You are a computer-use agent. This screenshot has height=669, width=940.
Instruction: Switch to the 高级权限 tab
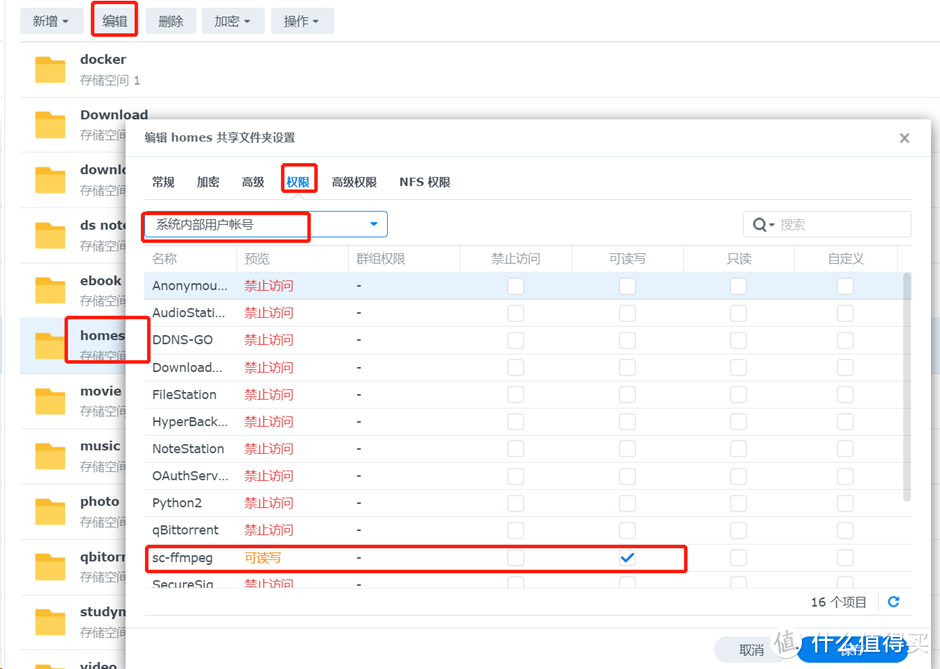tap(354, 182)
